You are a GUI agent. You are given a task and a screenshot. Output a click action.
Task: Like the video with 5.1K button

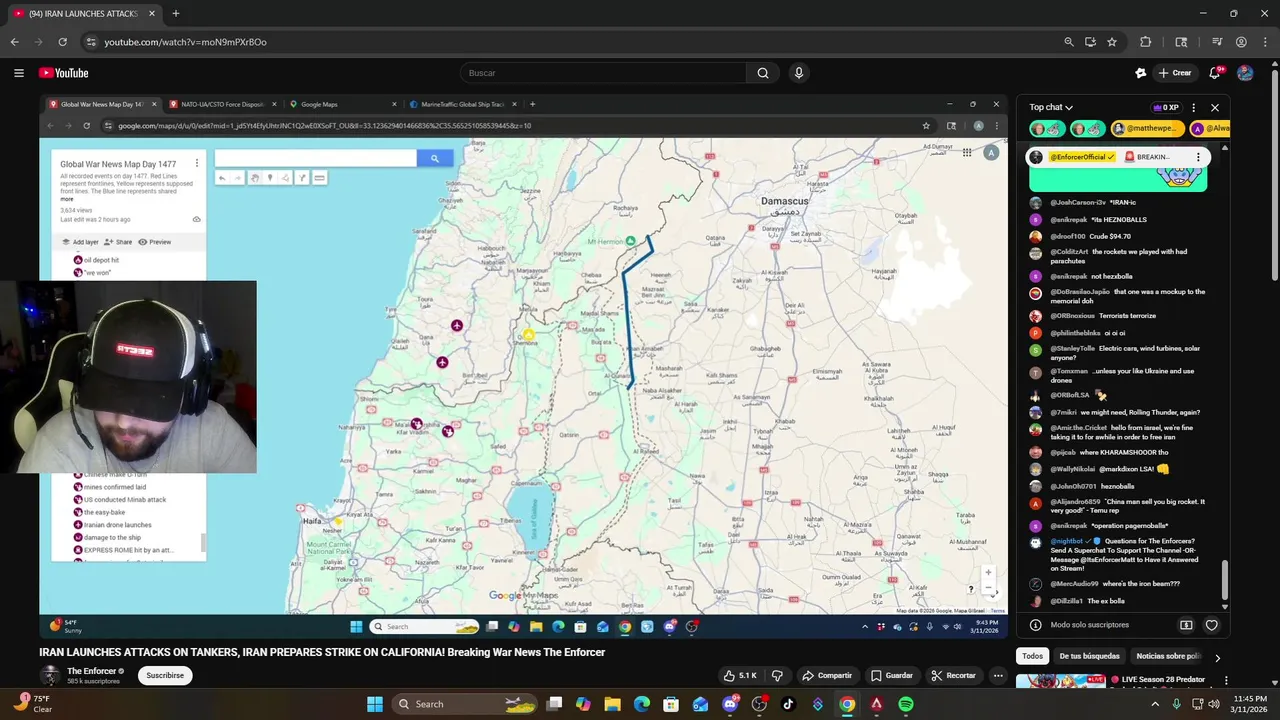[740, 675]
